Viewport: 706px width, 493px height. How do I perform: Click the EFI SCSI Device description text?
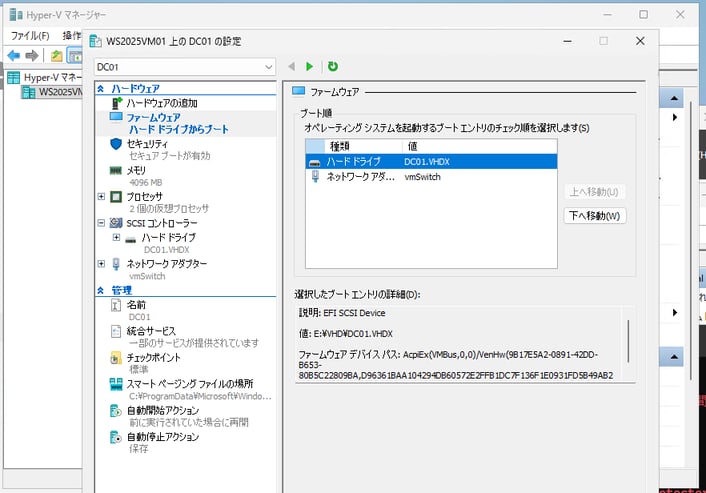[354, 313]
